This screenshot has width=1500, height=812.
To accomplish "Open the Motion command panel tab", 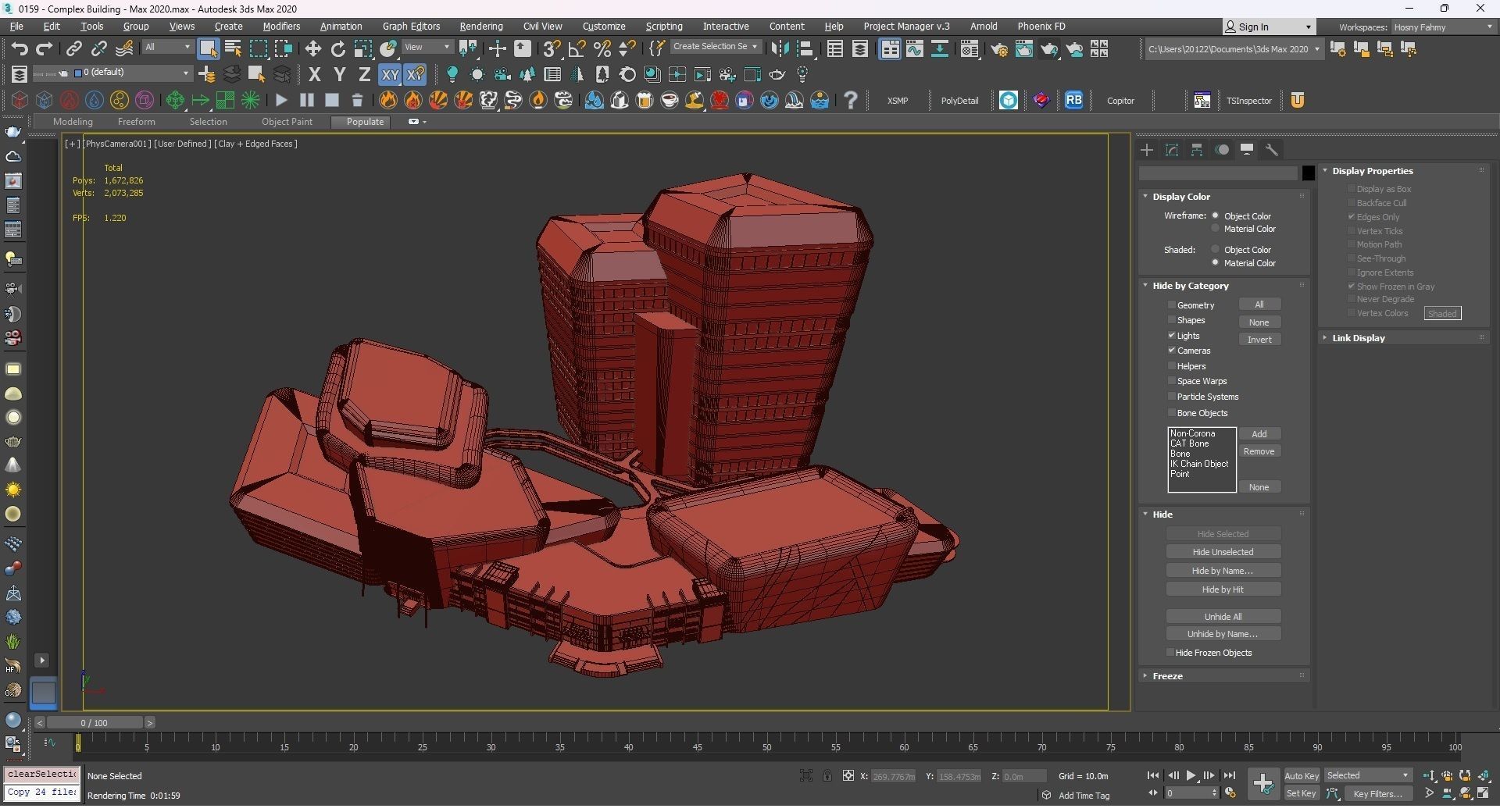I will 1222,150.
